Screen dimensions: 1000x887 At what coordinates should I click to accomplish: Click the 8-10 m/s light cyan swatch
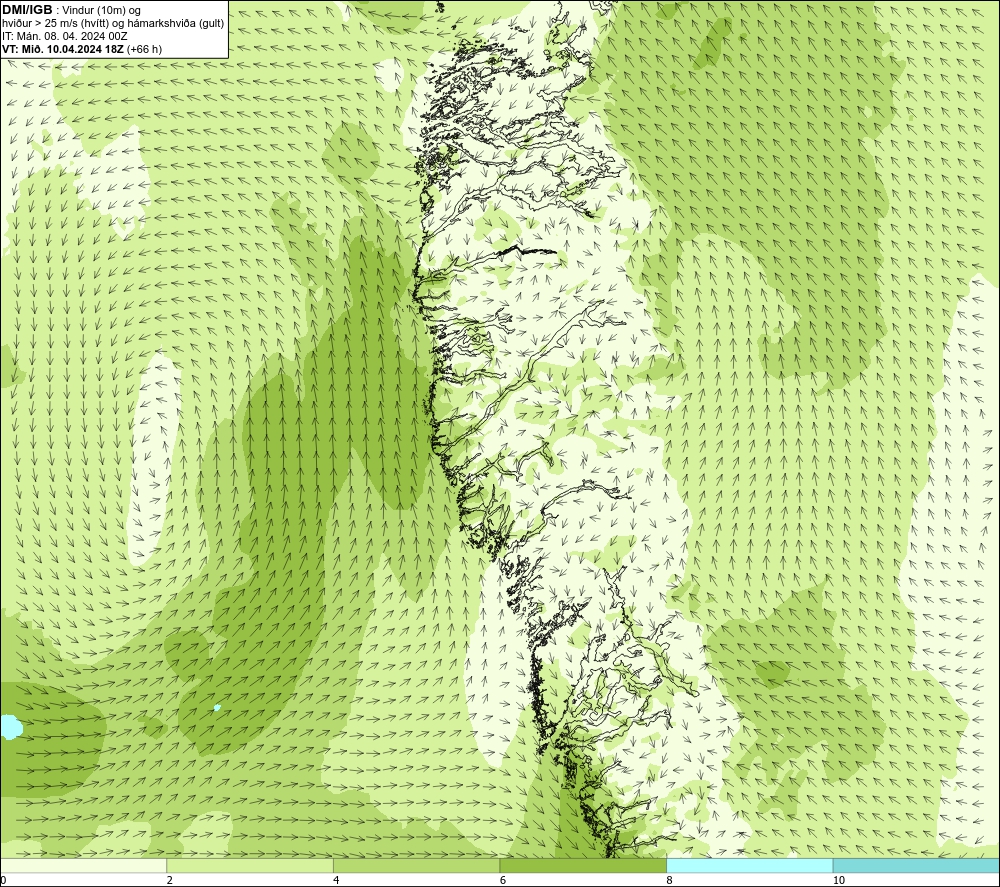tap(749, 865)
